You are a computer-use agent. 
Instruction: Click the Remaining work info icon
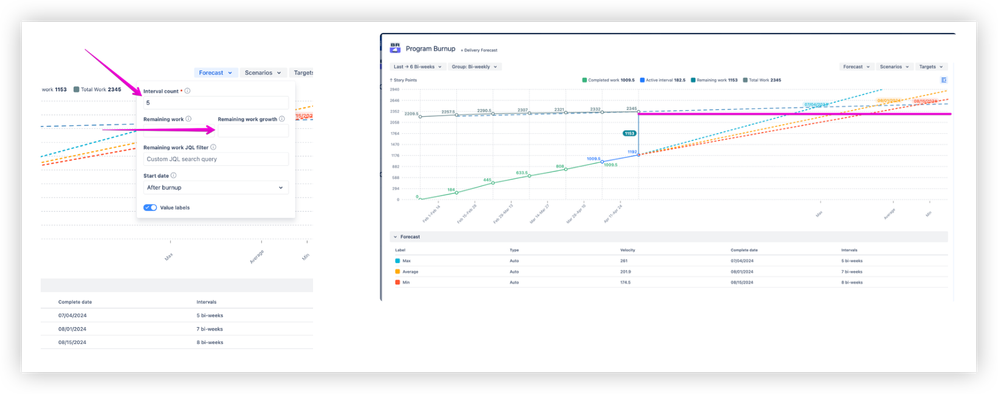point(189,119)
